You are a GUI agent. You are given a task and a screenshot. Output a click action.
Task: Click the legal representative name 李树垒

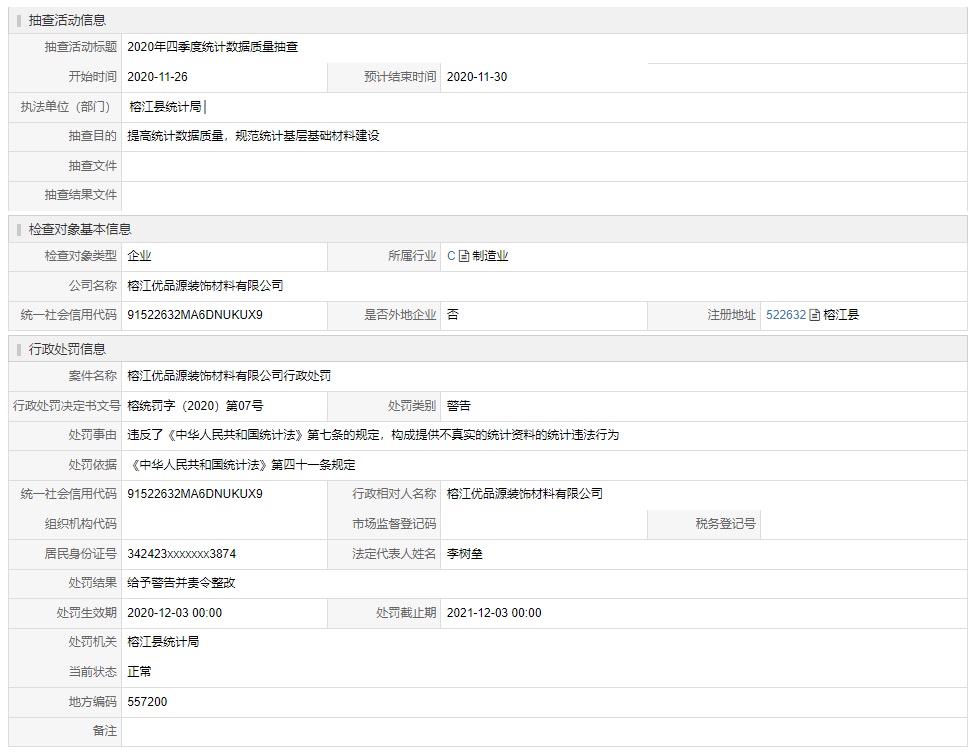pyautogui.click(x=465, y=554)
